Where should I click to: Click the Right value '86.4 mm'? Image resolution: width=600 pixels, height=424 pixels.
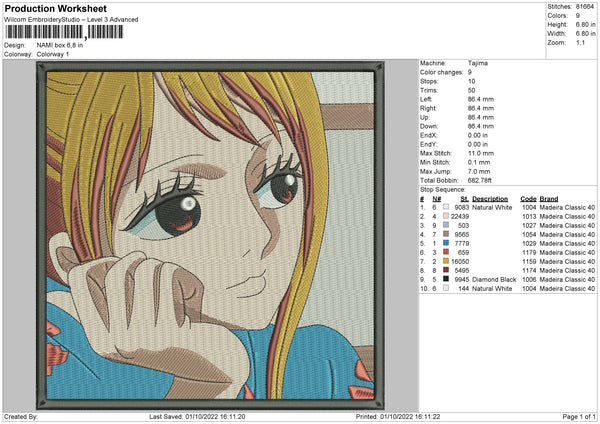click(481, 108)
